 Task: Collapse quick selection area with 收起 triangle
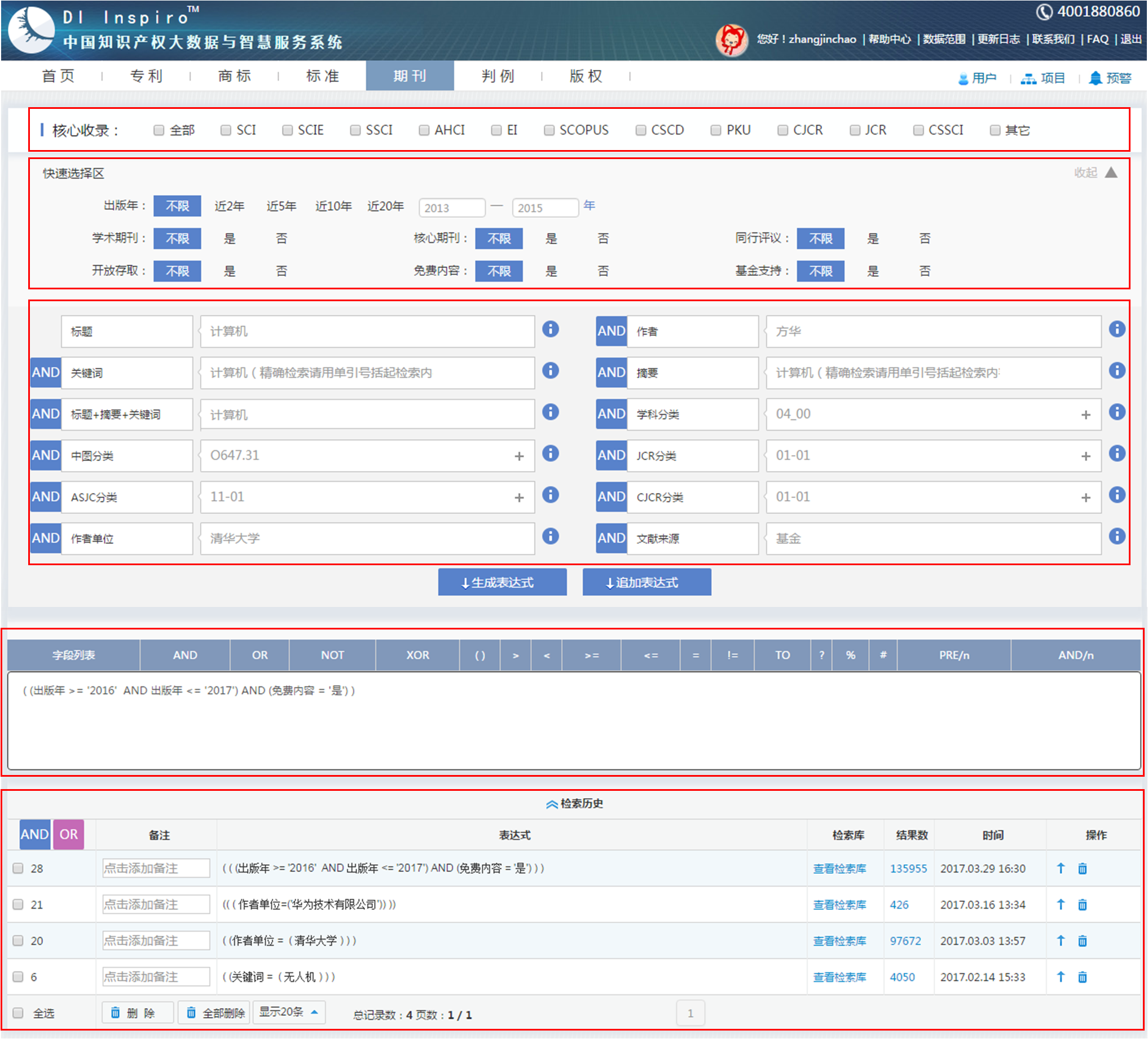tap(1110, 173)
